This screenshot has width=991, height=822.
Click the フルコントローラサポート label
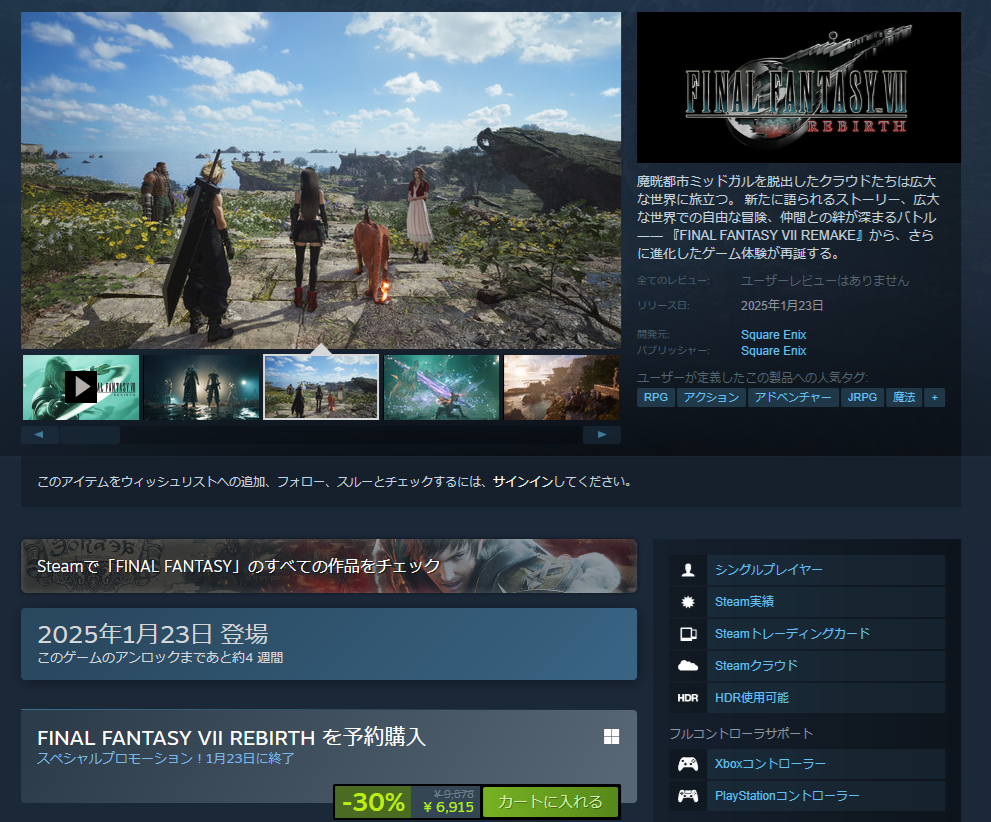pos(741,734)
